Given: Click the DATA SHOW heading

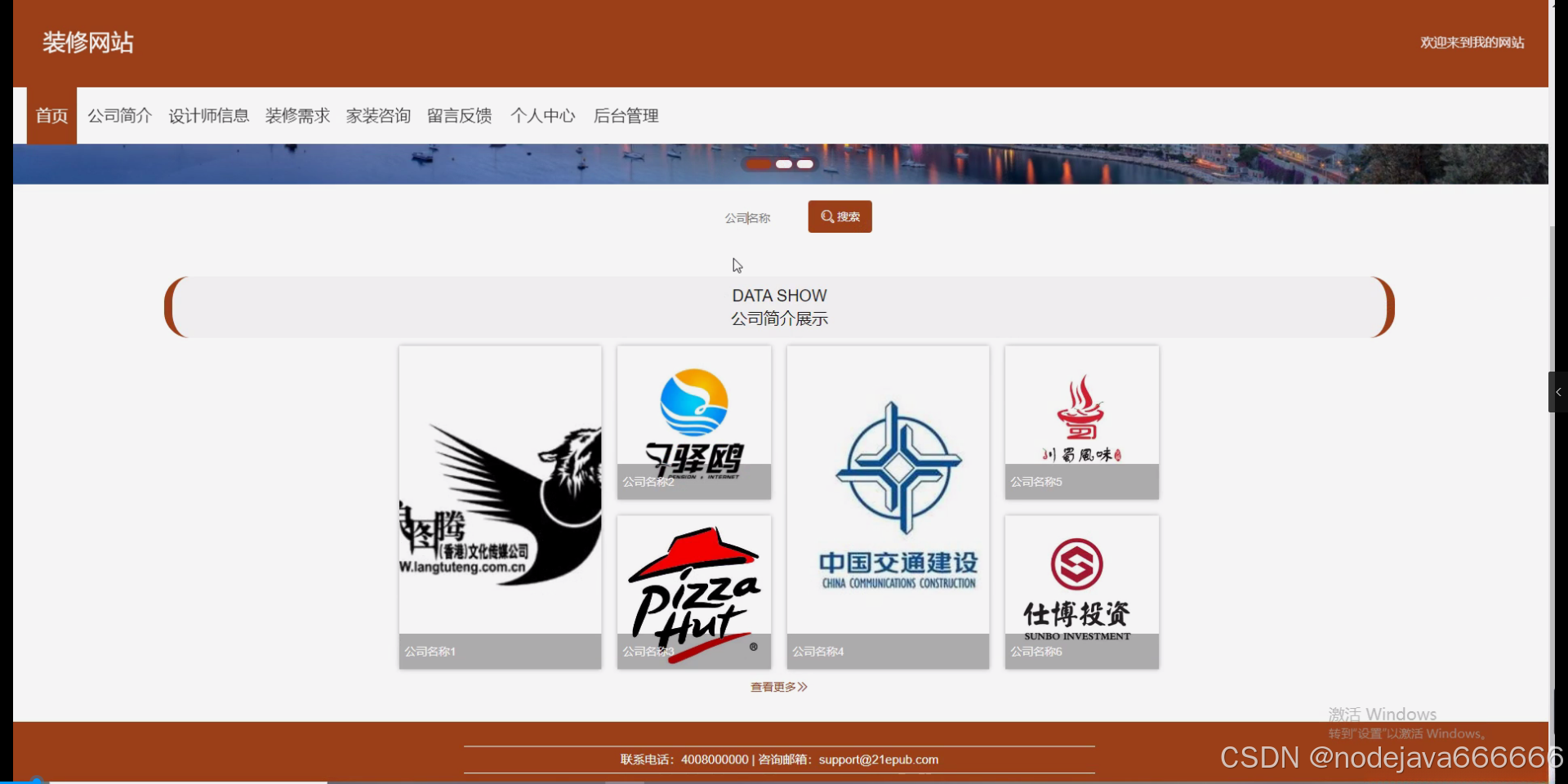Looking at the screenshot, I should (779, 296).
